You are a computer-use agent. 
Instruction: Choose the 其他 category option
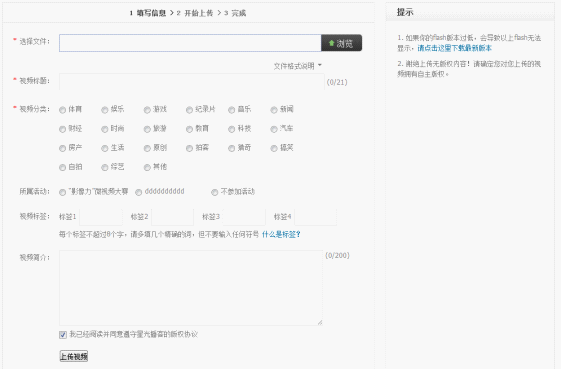click(147, 168)
